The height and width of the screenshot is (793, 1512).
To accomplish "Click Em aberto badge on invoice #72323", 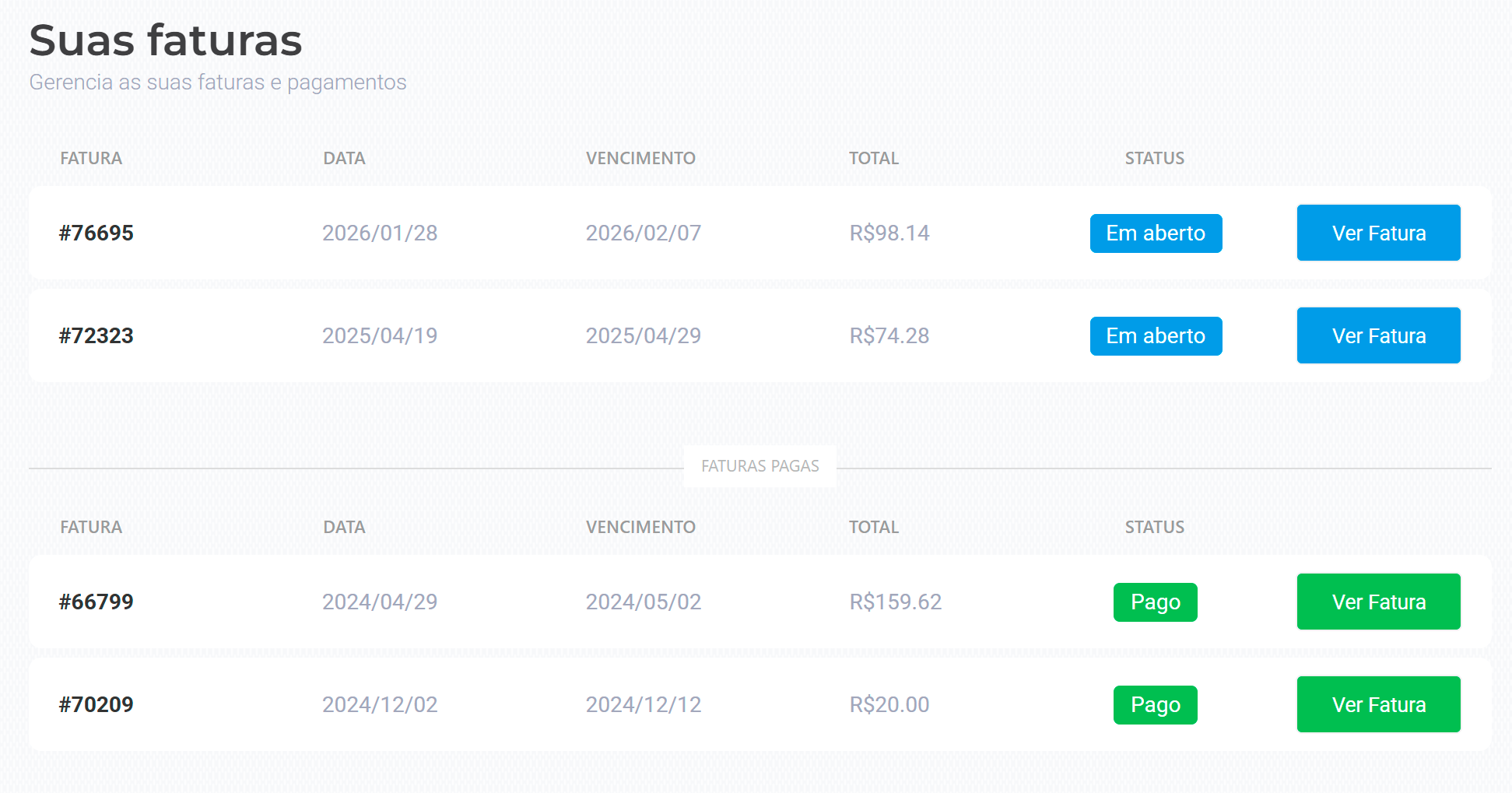I will pos(1156,336).
